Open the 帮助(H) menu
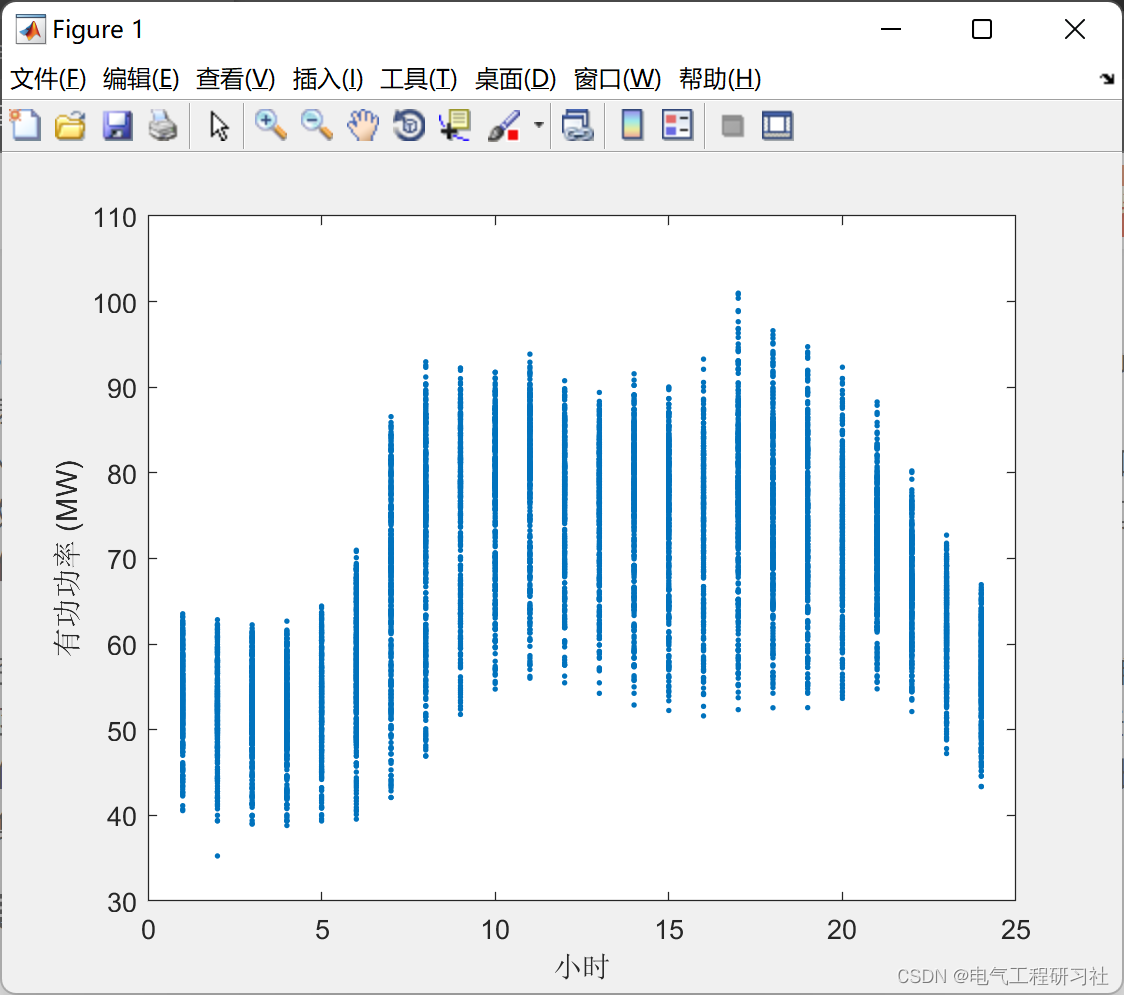The image size is (1124, 995). (720, 79)
